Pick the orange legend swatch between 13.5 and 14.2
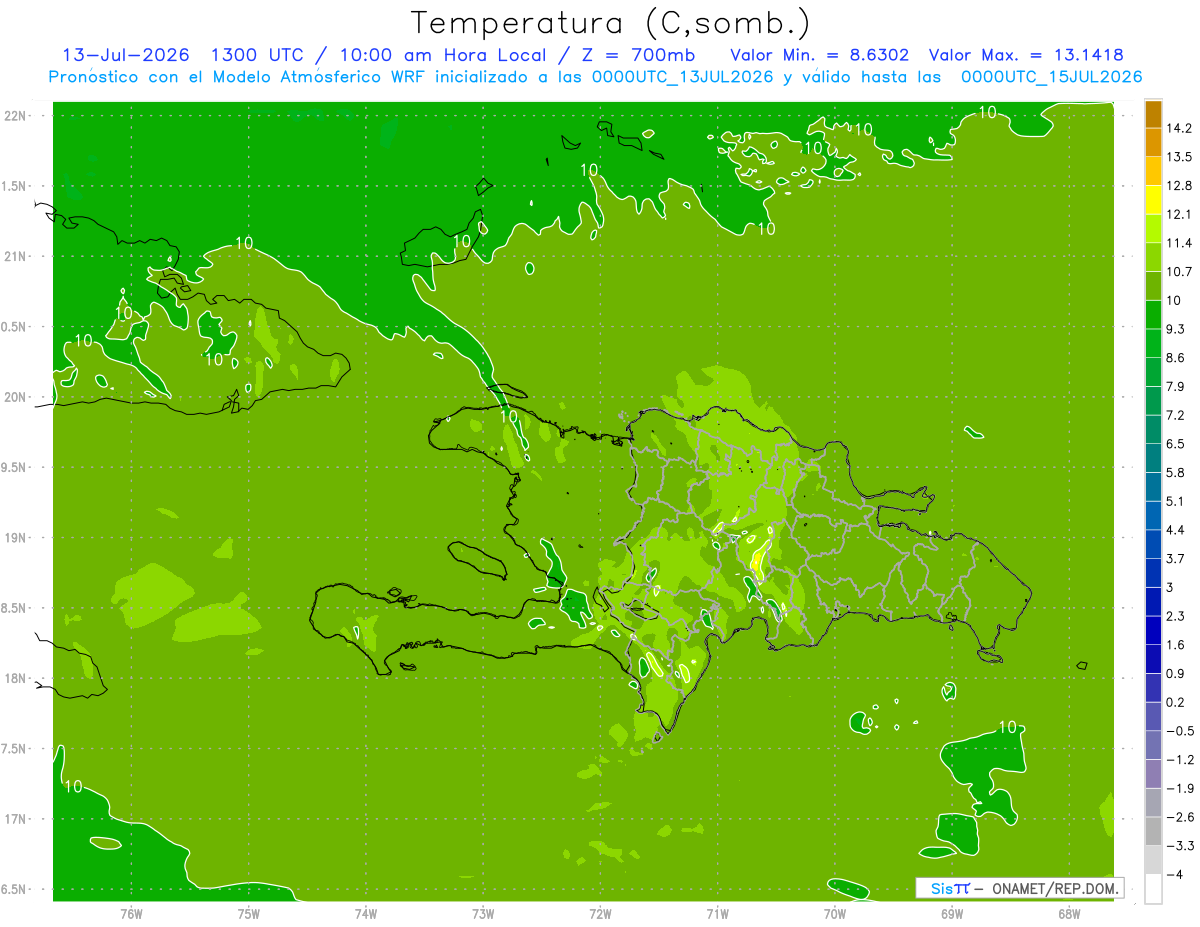This screenshot has width=1200, height=927. point(1153,142)
